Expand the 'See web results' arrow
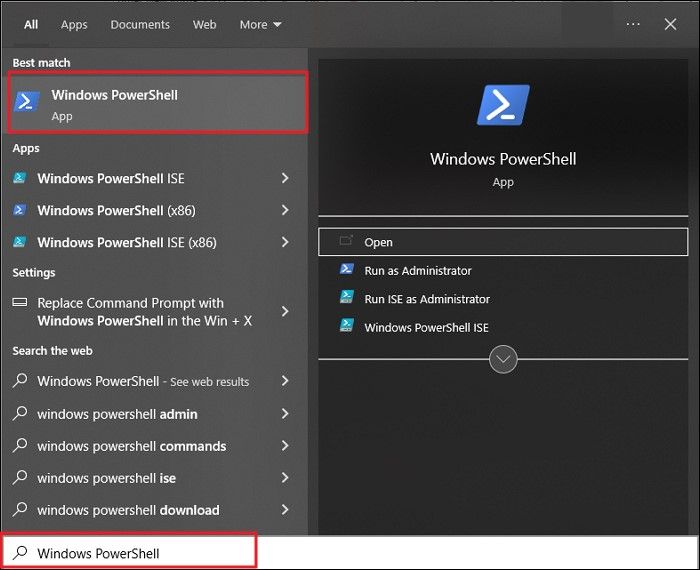 [285, 381]
